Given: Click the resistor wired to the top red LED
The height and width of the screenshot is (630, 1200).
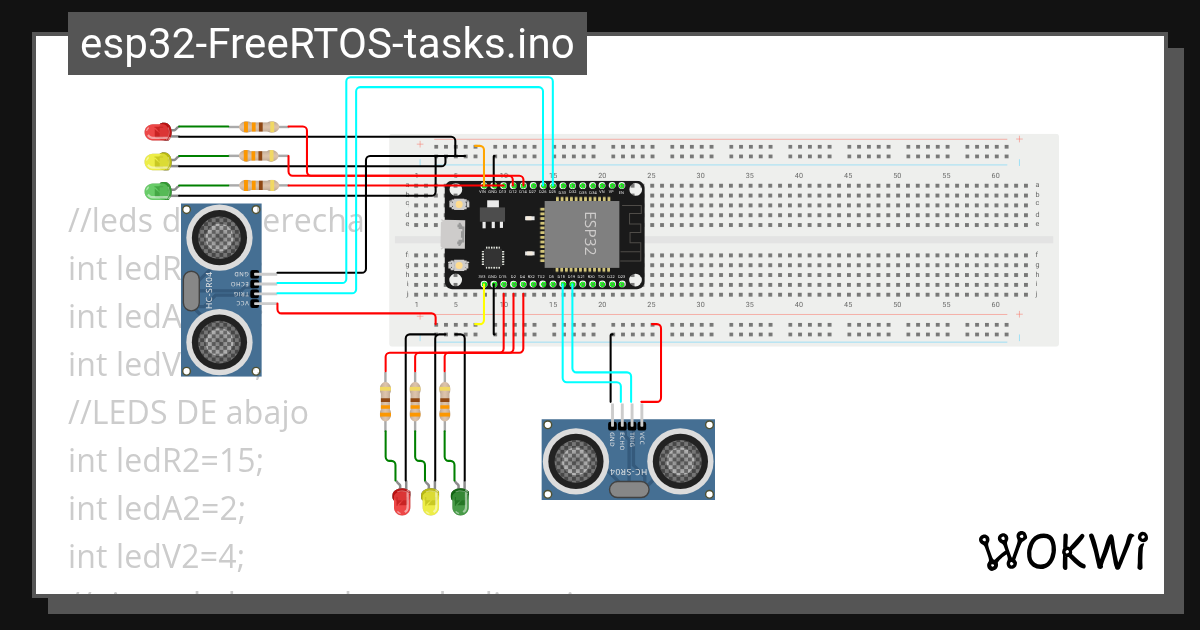Looking at the screenshot, I should pos(258,128).
